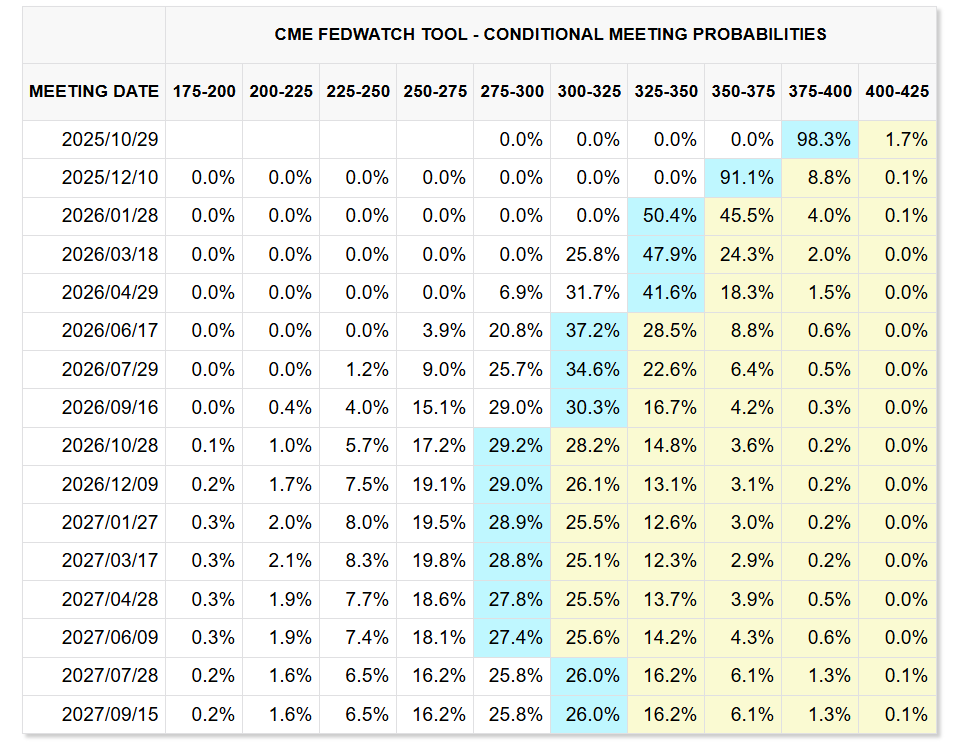Click the CME FedWatch Tool table title
The width and height of the screenshot is (955, 745).
click(550, 34)
